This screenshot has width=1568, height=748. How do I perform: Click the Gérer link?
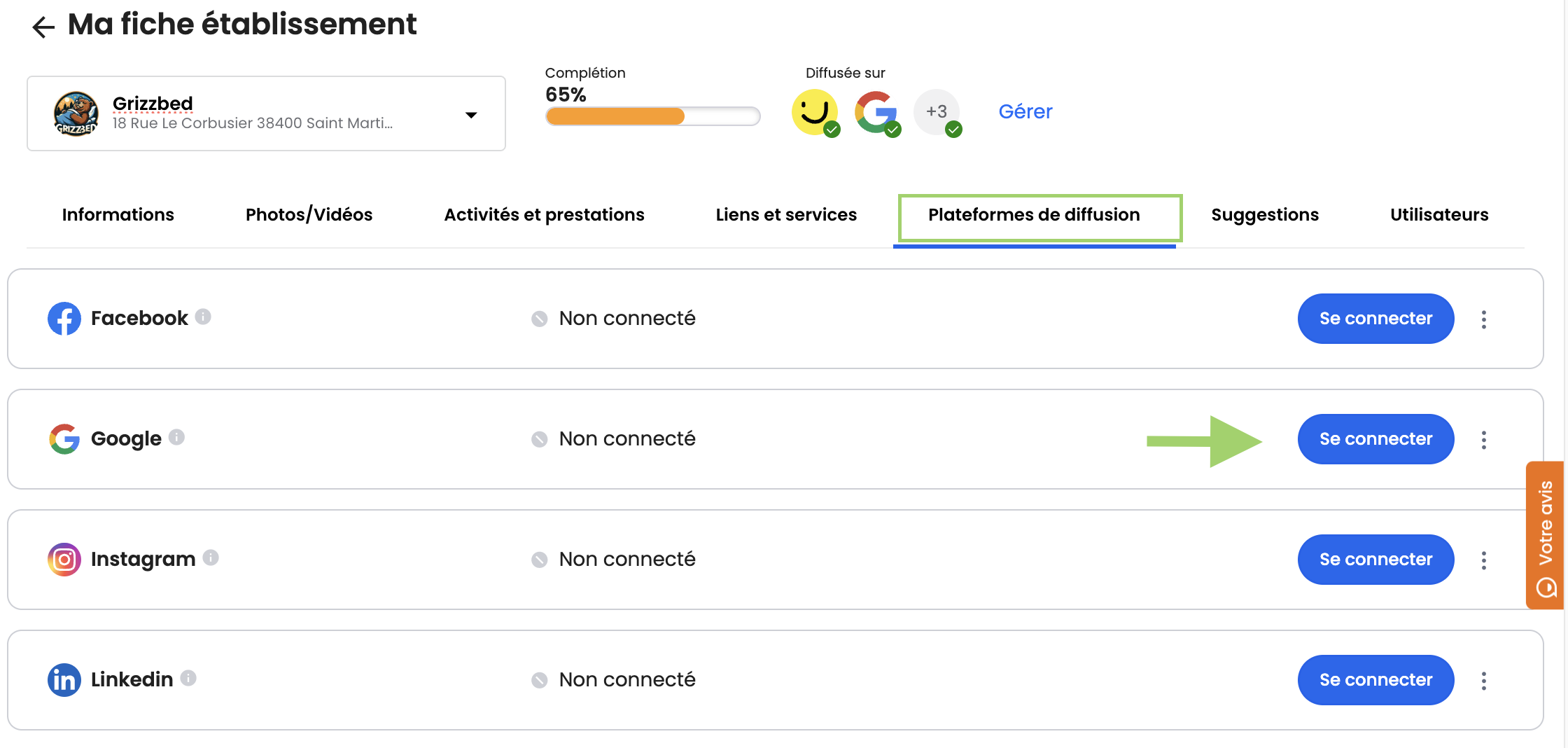click(1025, 111)
